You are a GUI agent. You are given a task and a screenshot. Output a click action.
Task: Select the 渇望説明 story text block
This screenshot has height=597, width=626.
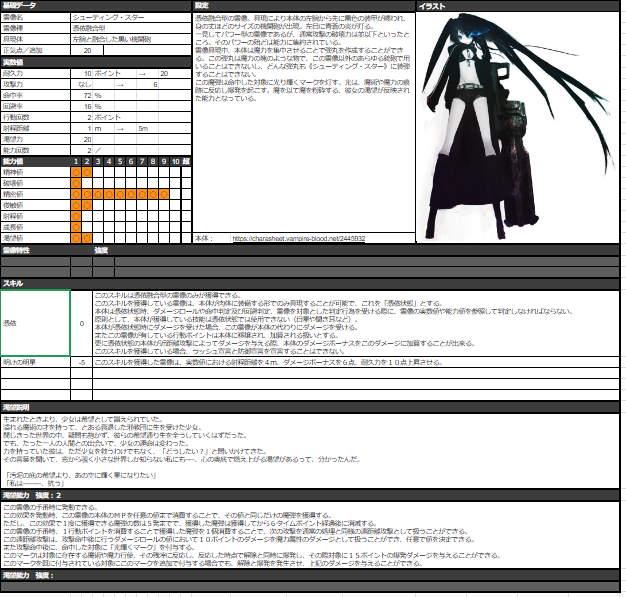[310, 451]
